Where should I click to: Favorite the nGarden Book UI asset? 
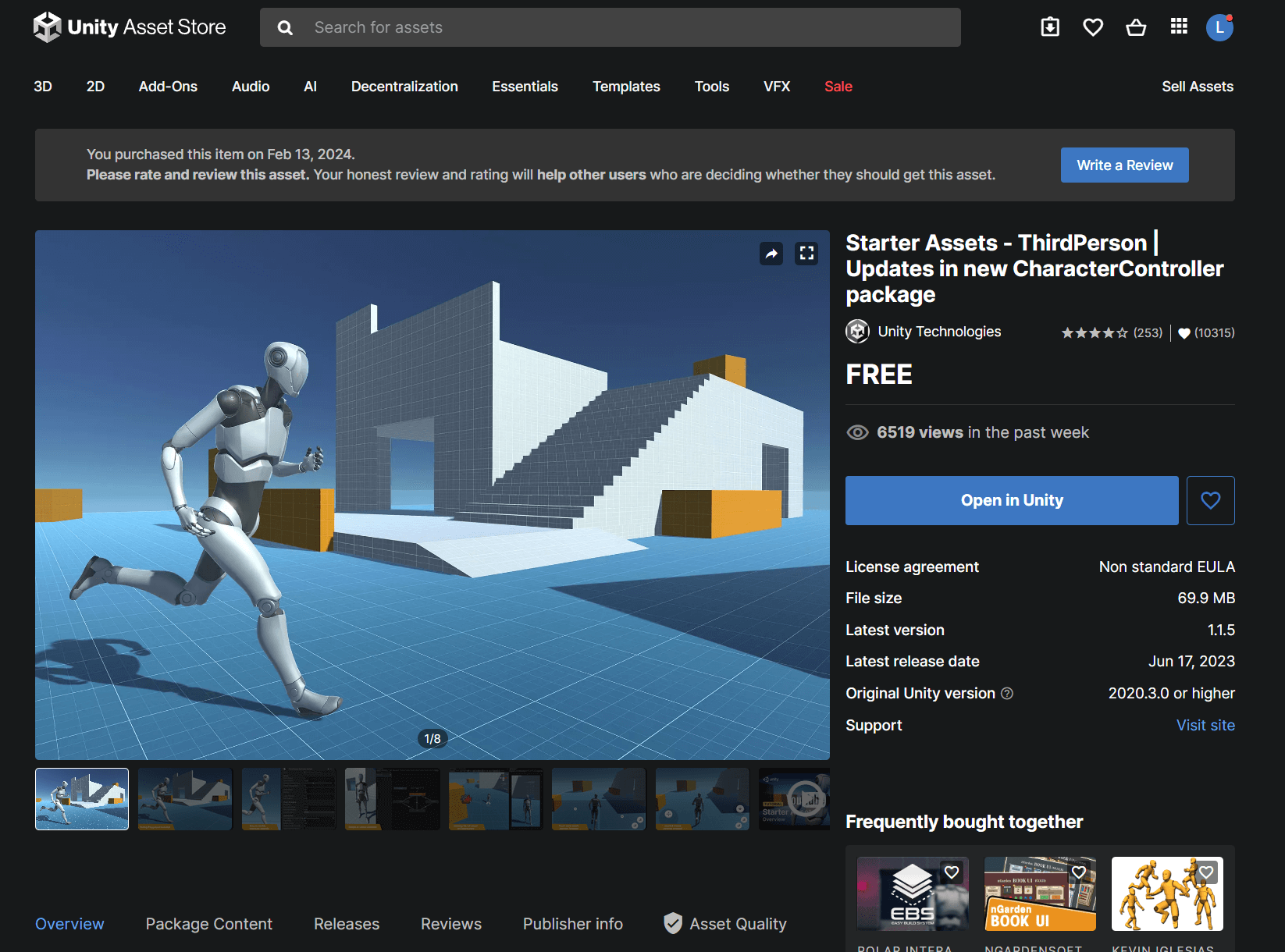click(x=1079, y=872)
